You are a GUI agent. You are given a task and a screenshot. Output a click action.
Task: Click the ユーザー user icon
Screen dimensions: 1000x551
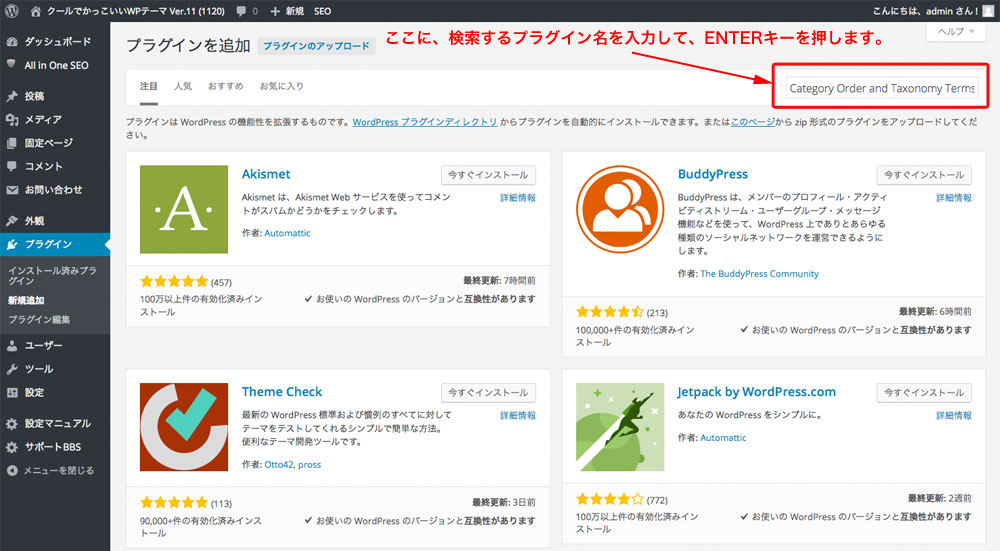pos(11,346)
